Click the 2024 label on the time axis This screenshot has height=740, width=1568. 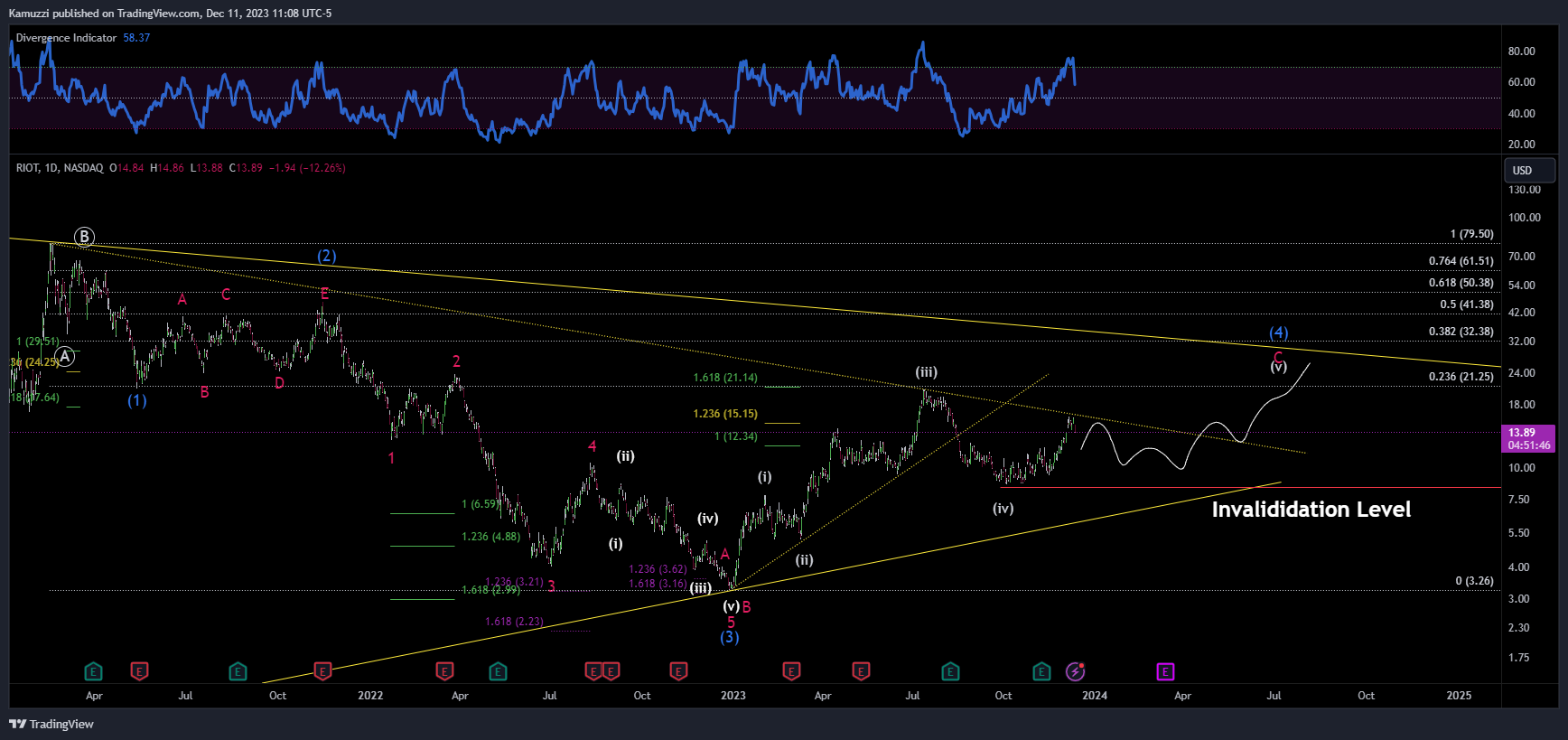(1095, 696)
